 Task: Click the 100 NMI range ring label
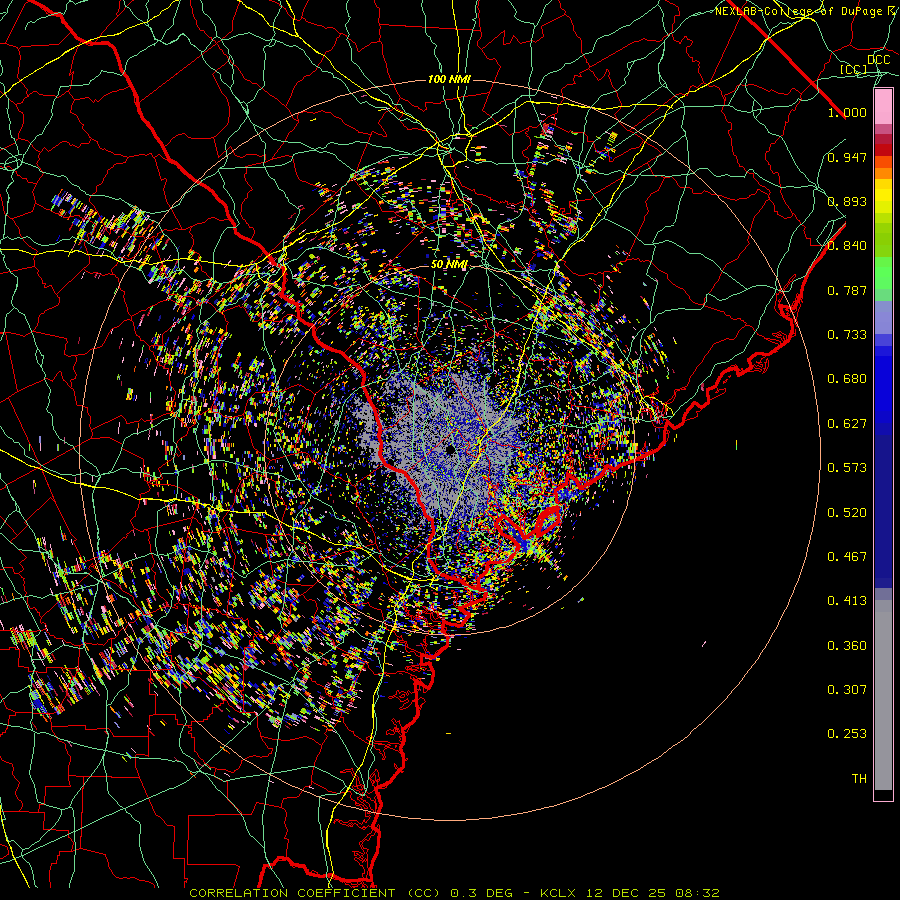449,79
